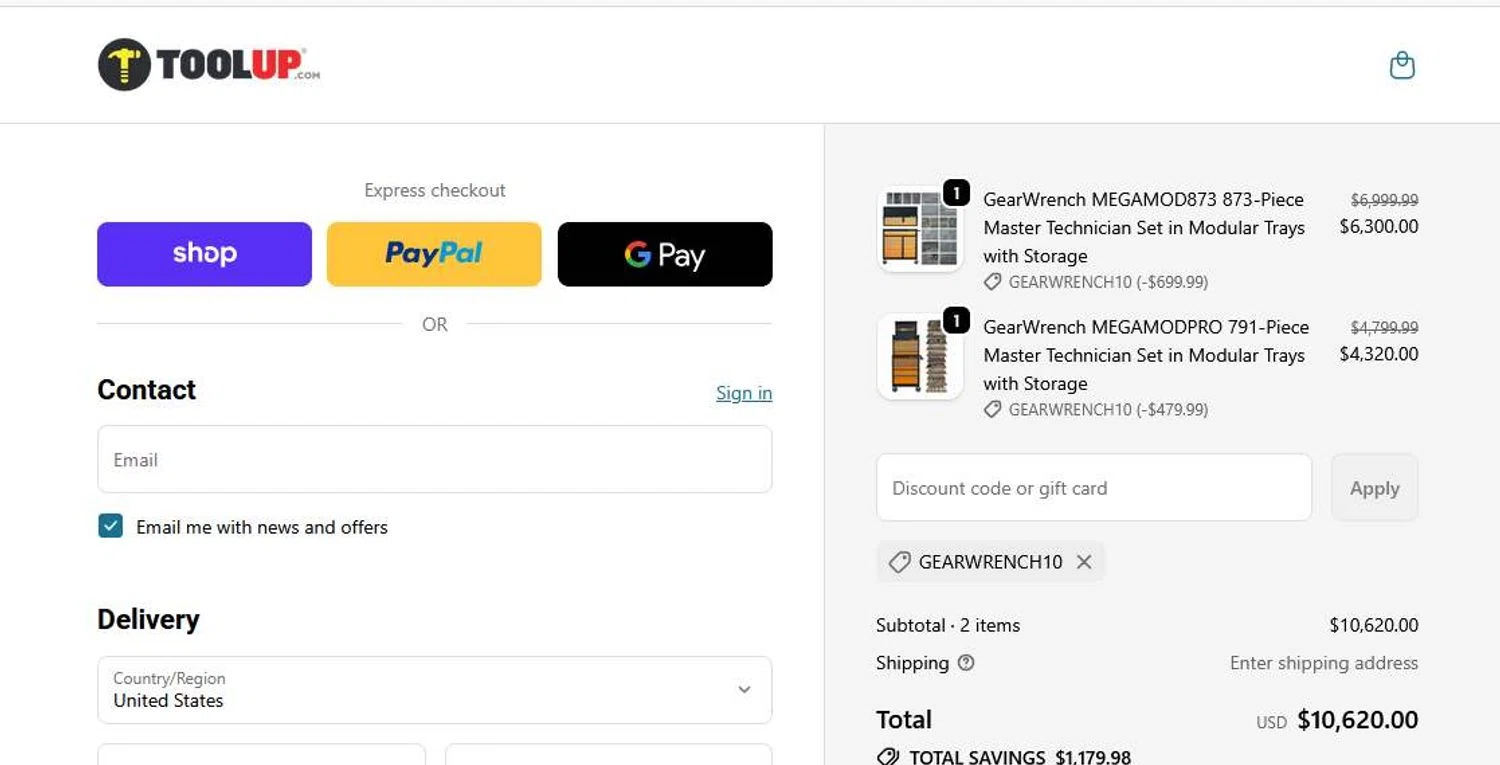Click the ToolUp logo
Image resolution: width=1500 pixels, height=765 pixels.
[x=209, y=65]
